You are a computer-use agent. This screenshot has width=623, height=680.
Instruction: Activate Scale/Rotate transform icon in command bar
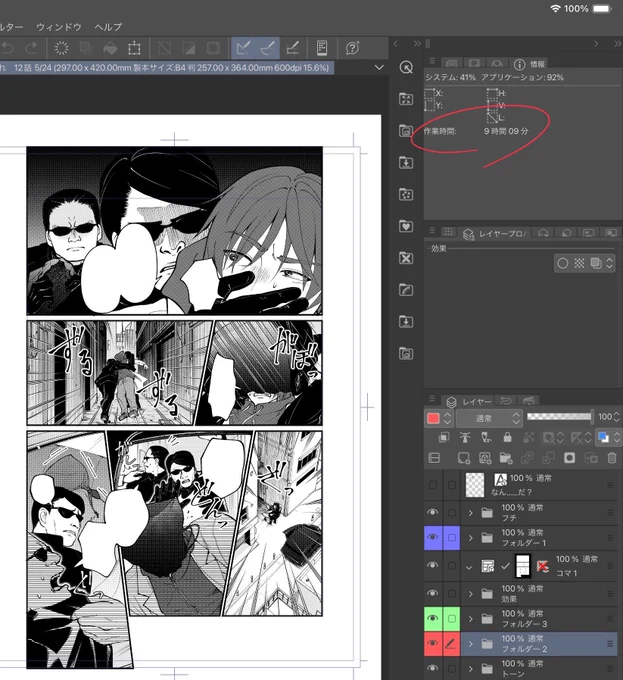coord(134,48)
